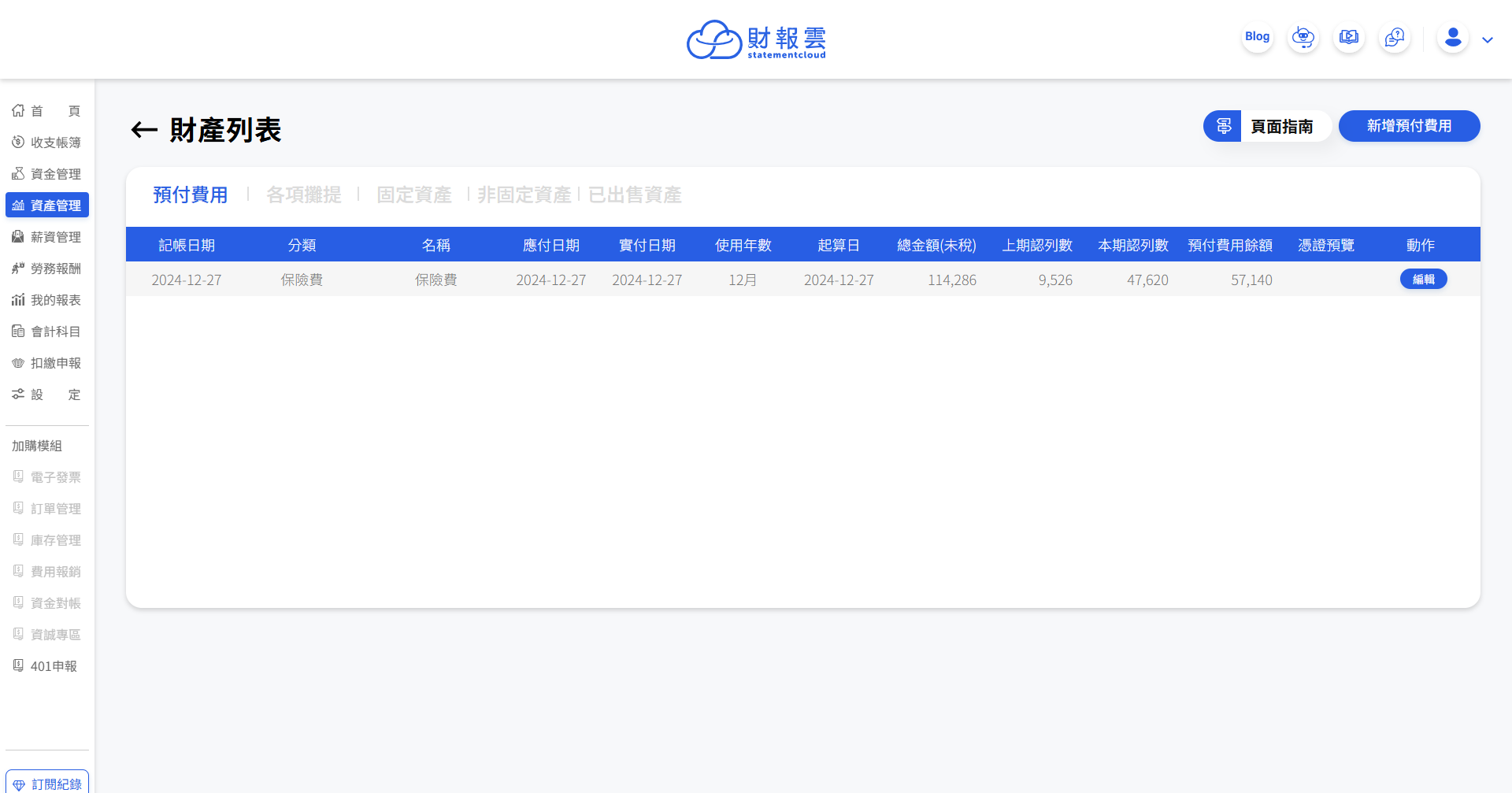Click the 我的報表 chart icon

pyautogui.click(x=18, y=299)
